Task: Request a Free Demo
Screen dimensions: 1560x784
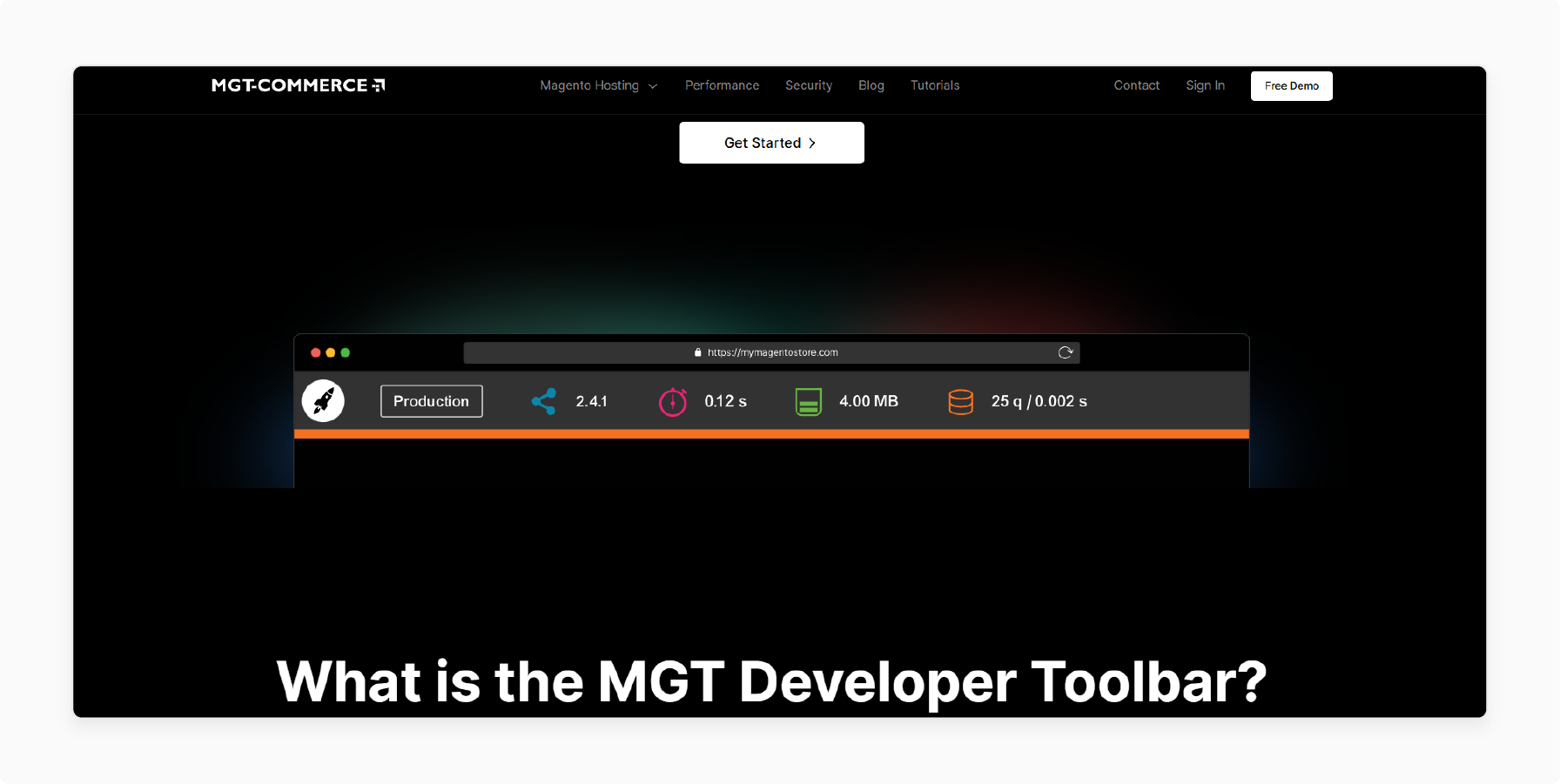Action: coord(1292,86)
